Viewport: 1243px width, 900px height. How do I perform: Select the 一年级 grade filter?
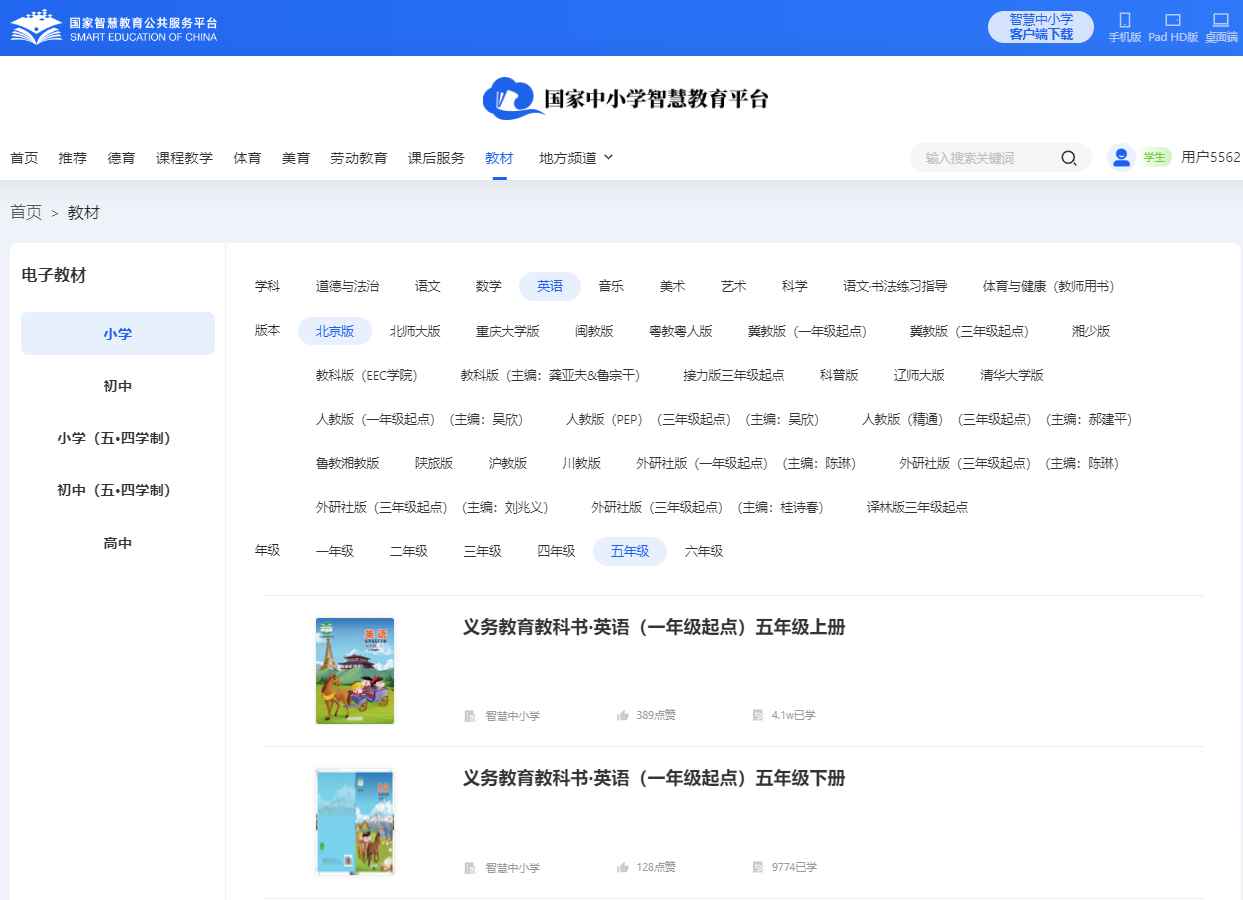coord(335,551)
